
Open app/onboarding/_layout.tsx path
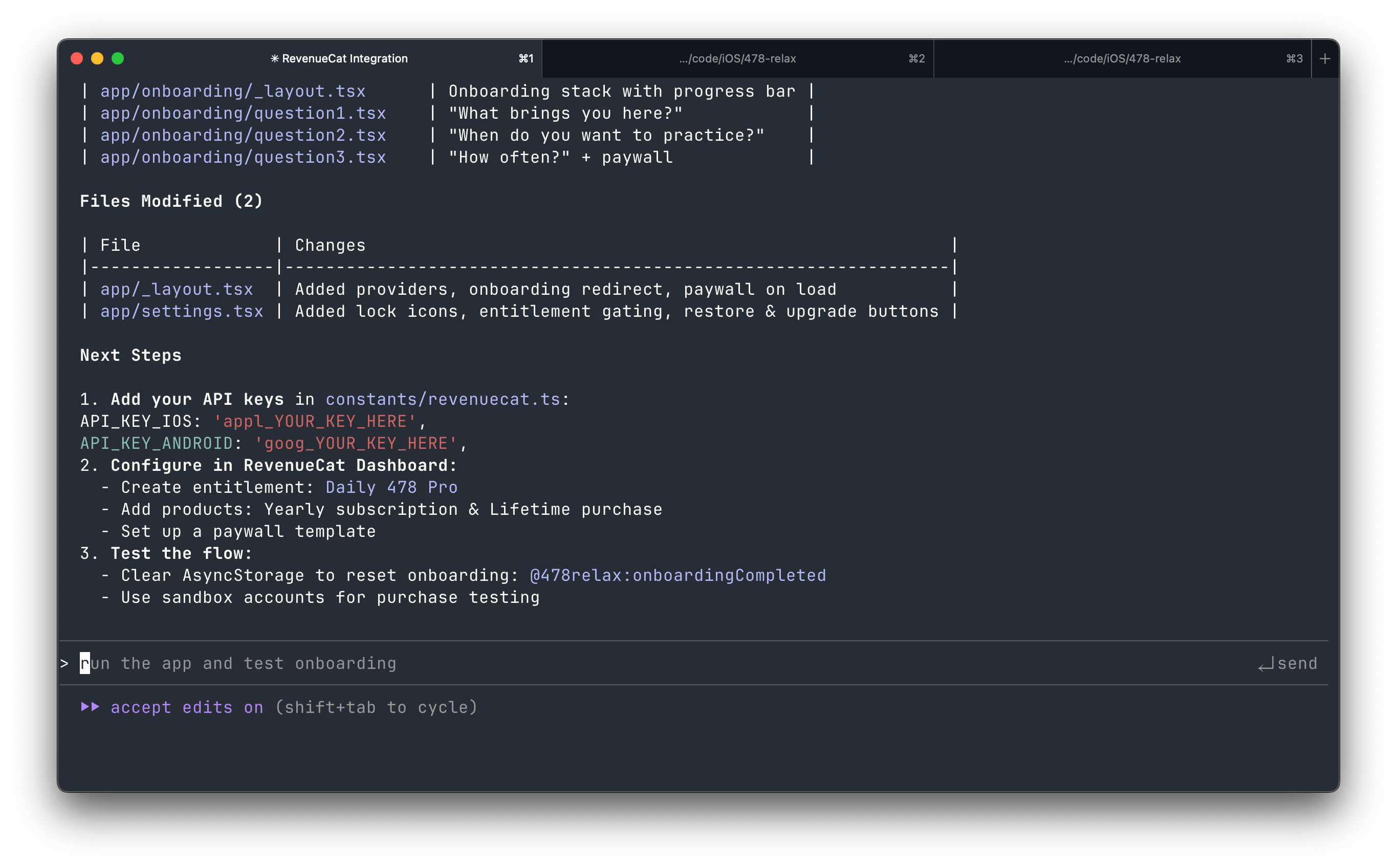[233, 91]
